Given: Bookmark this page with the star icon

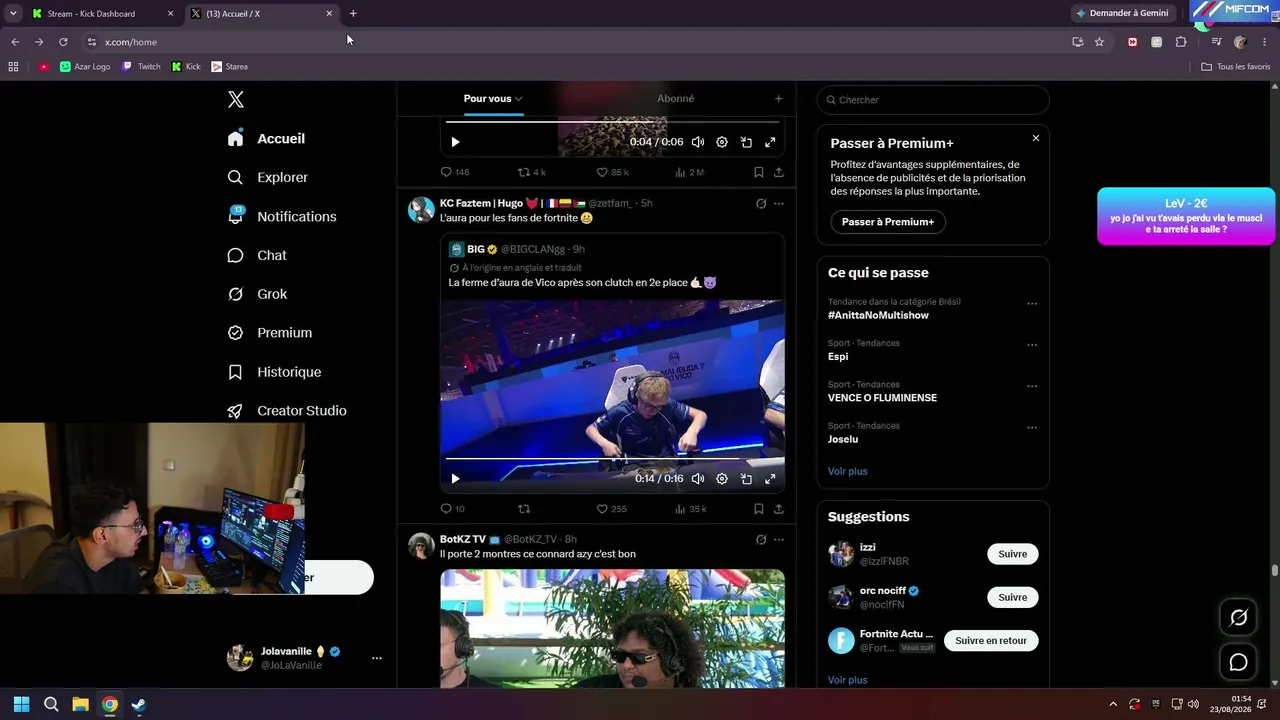Looking at the screenshot, I should click(1099, 42).
